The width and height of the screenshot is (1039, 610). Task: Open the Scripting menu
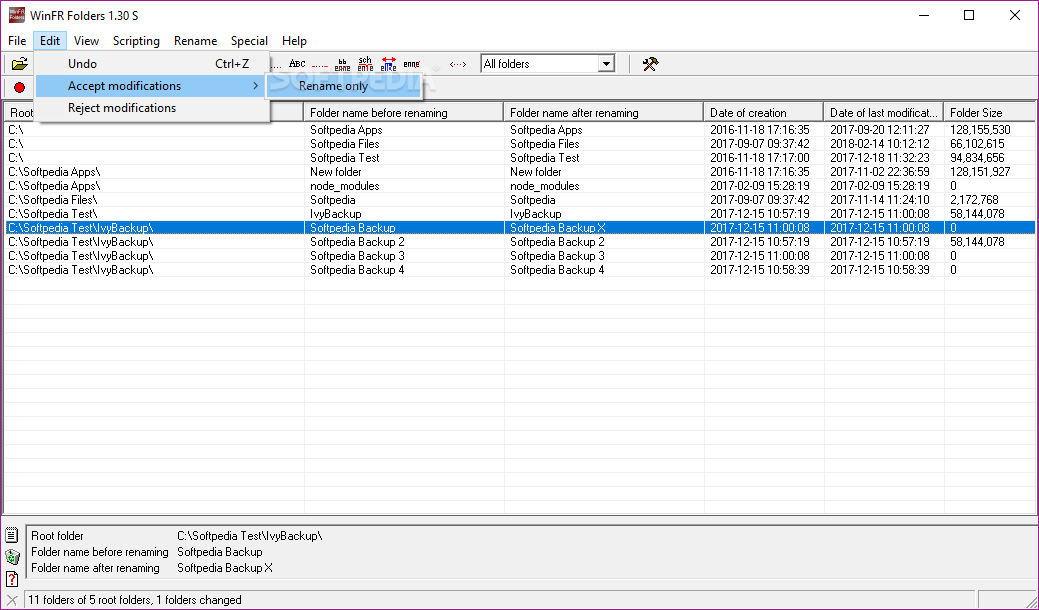coord(136,41)
